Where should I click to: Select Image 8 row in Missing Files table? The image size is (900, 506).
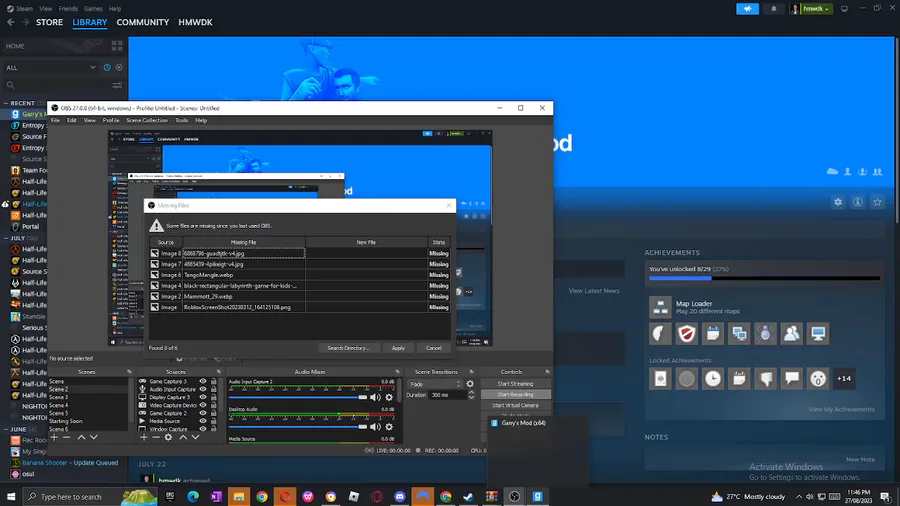coord(300,253)
